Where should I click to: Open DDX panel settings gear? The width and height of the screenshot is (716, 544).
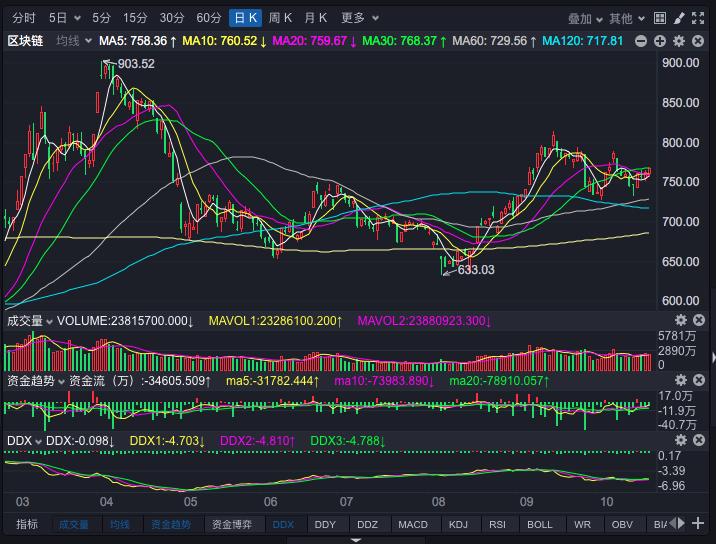click(x=680, y=440)
